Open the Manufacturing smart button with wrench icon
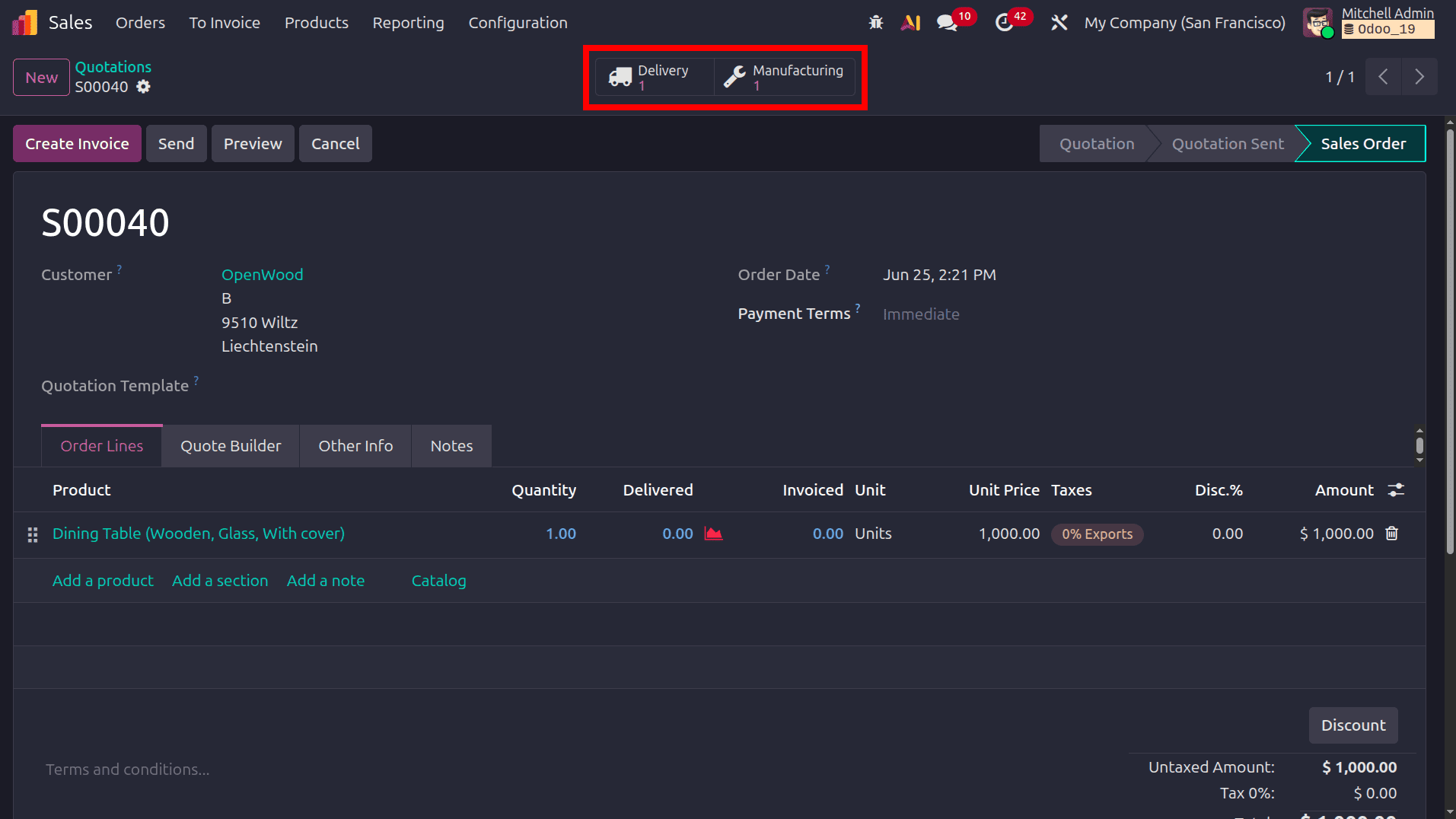The height and width of the screenshot is (819, 1456). pos(785,77)
